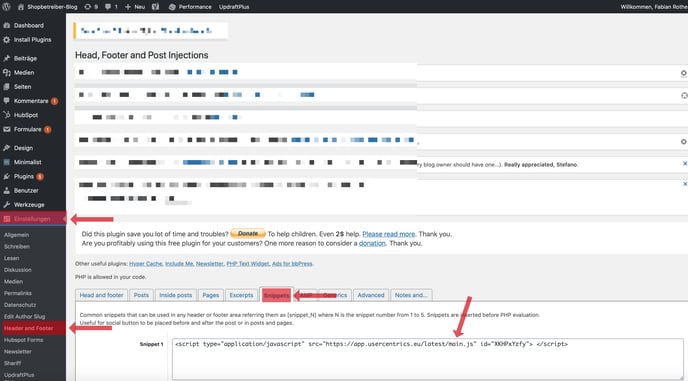
Task: Open the updates circle icon with count 9
Action: (91, 7)
